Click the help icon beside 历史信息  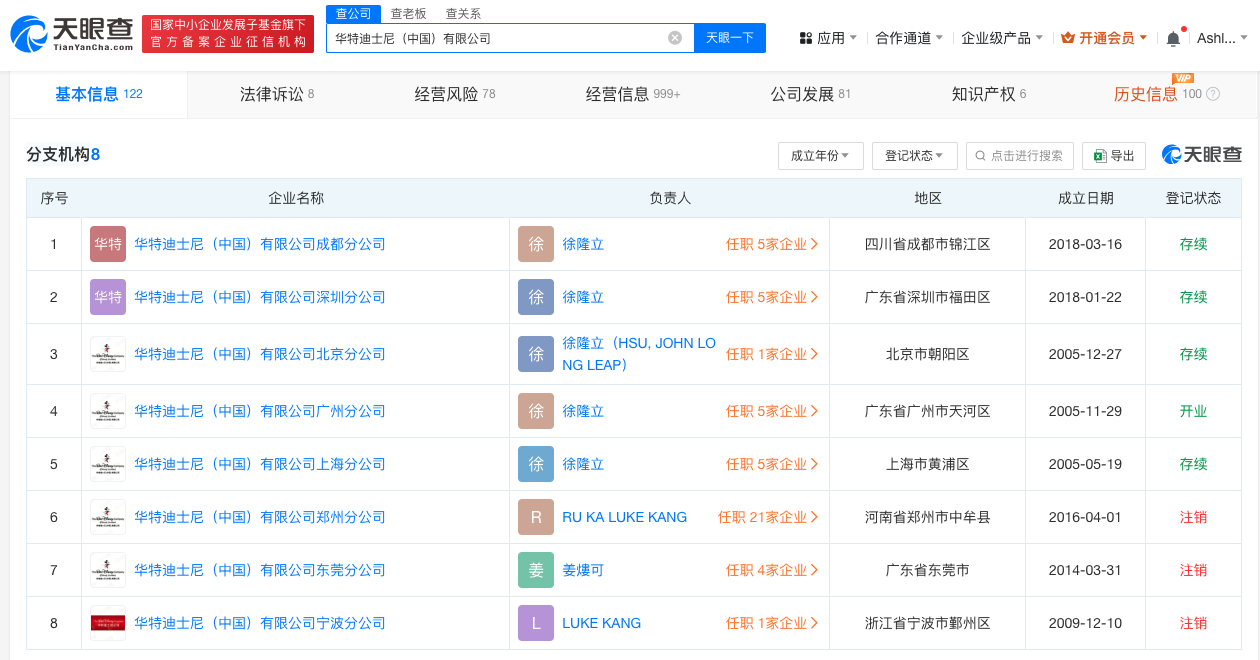tap(1213, 94)
